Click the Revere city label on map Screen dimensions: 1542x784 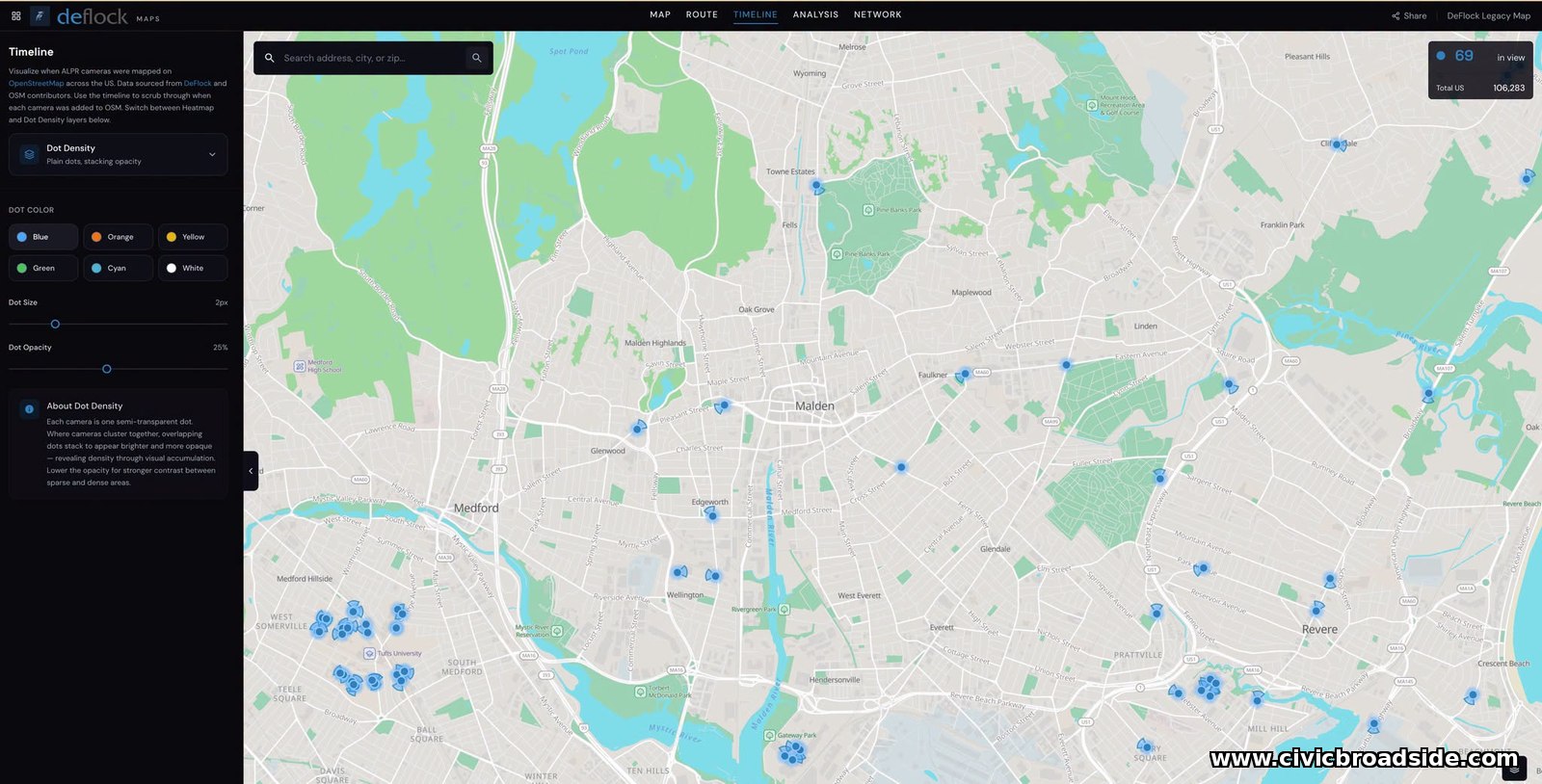click(x=1319, y=630)
